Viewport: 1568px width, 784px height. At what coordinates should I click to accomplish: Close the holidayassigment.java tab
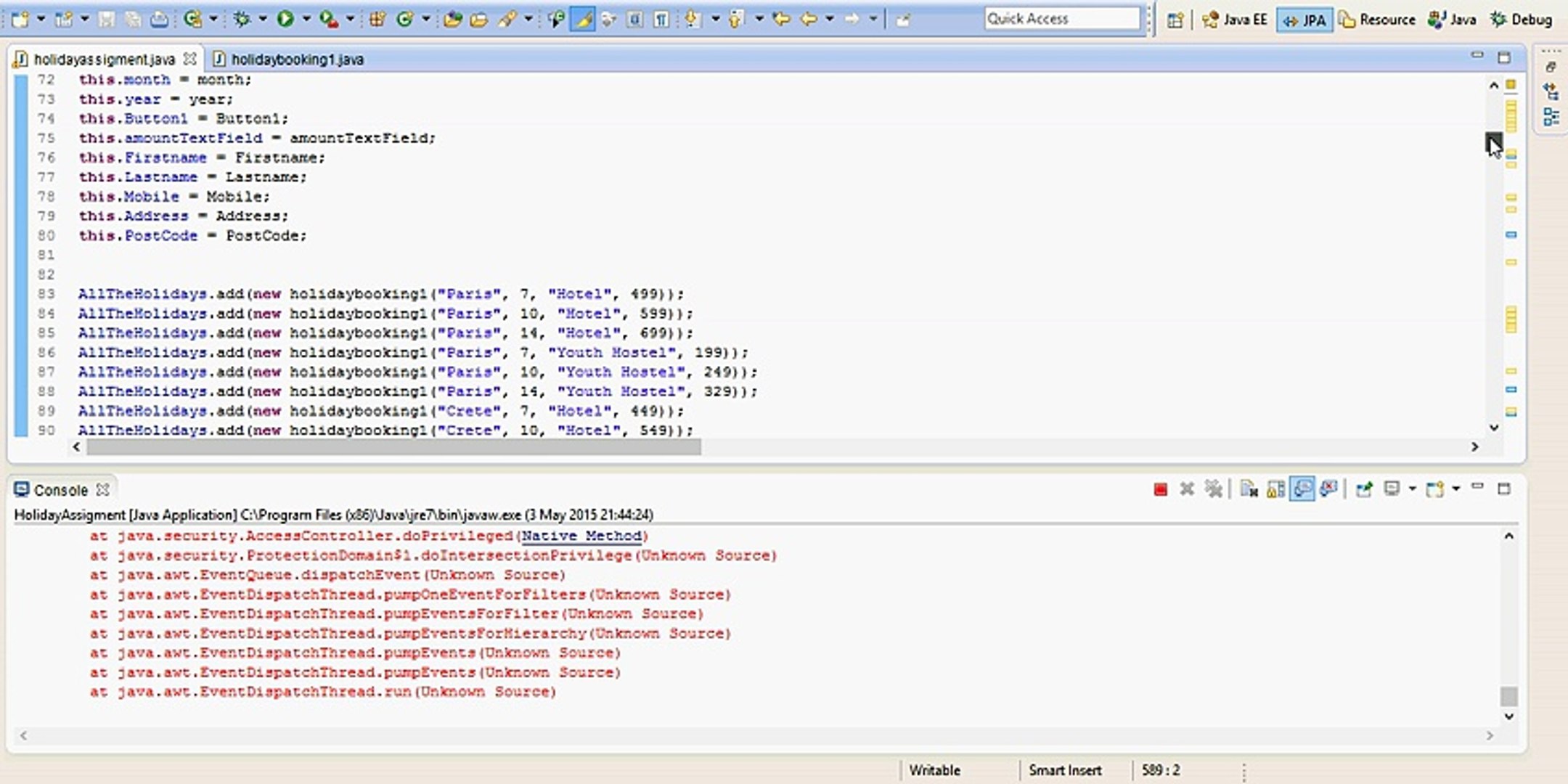(x=189, y=58)
